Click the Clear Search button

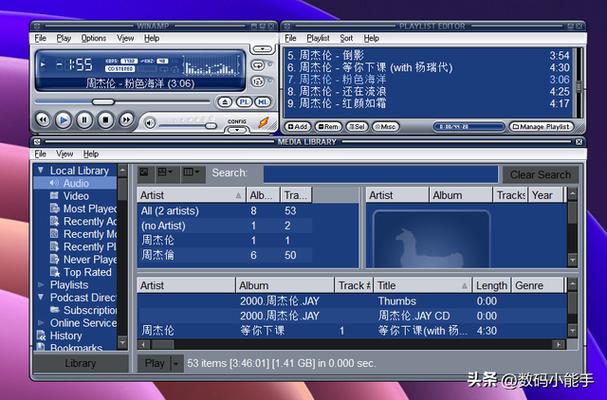(x=540, y=175)
